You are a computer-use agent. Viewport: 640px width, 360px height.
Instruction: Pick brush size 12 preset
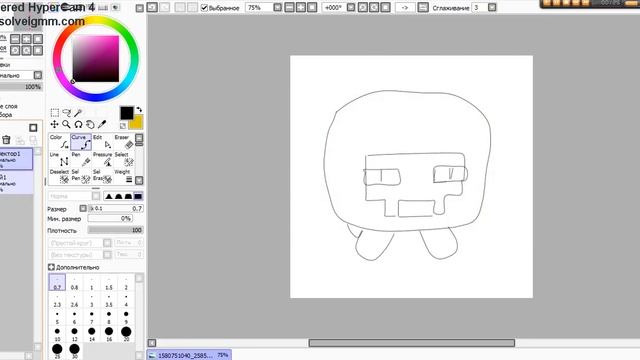pos(74,334)
